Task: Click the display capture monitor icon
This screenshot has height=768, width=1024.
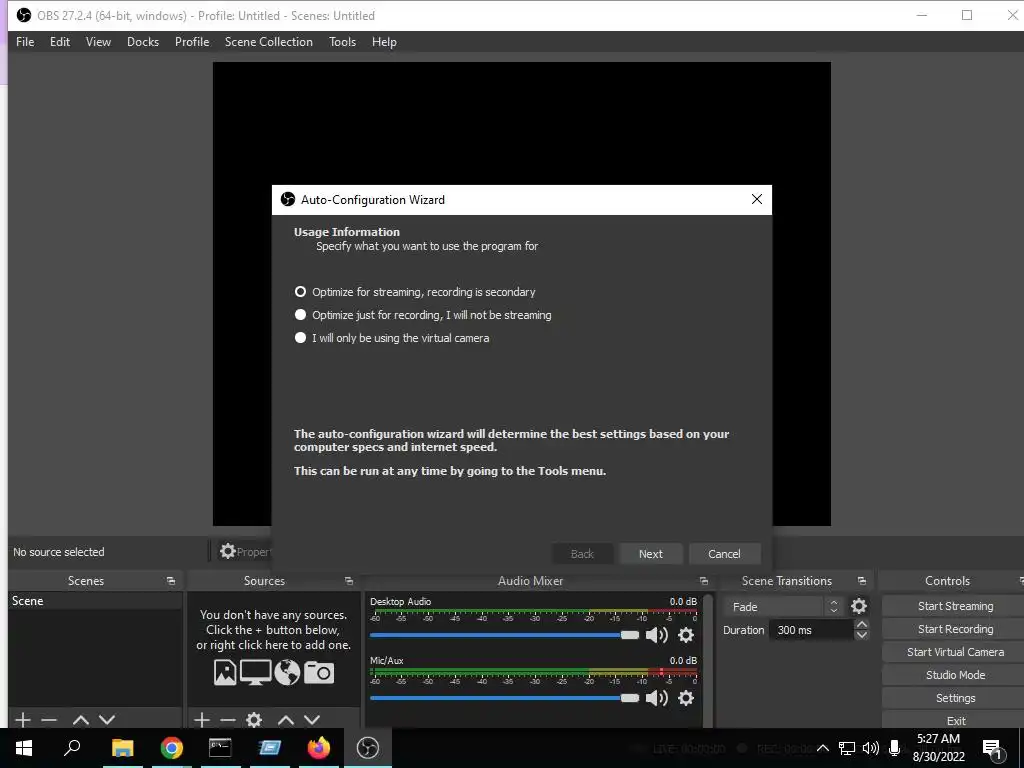Action: coord(255,672)
